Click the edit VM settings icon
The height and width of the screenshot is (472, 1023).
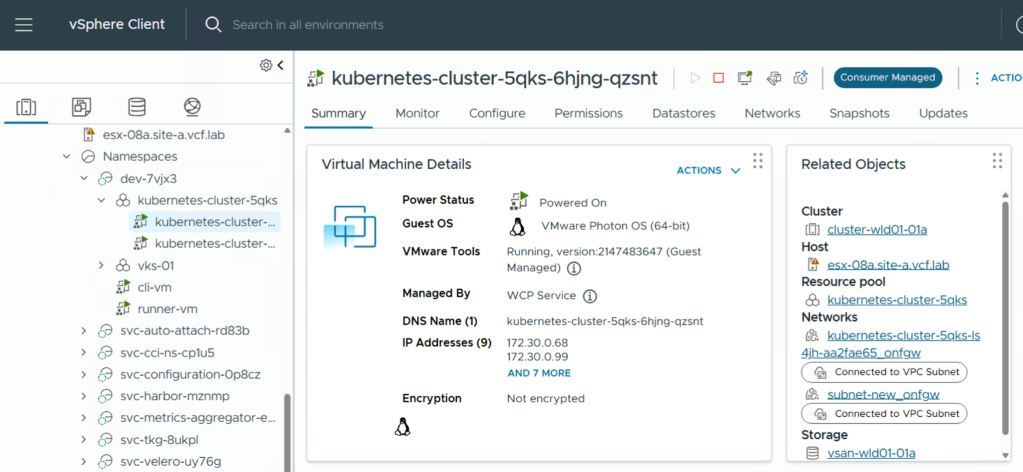coord(774,78)
